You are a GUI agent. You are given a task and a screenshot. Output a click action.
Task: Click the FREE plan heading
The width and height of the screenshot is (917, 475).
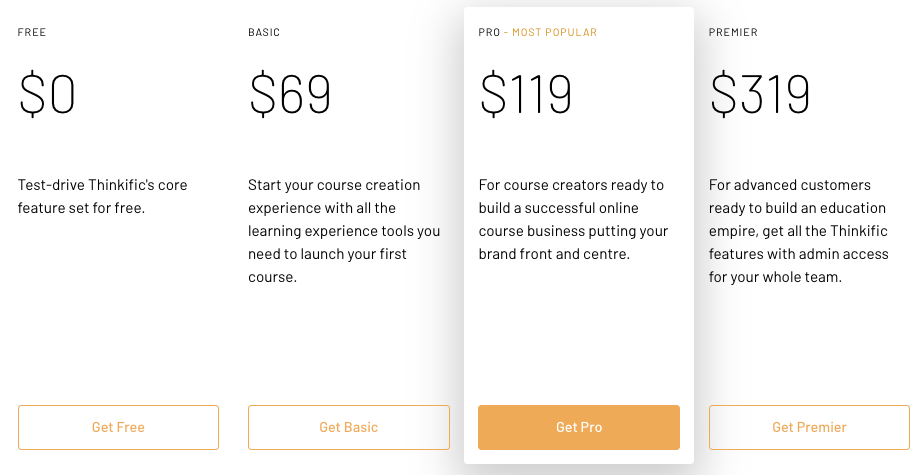coord(32,33)
